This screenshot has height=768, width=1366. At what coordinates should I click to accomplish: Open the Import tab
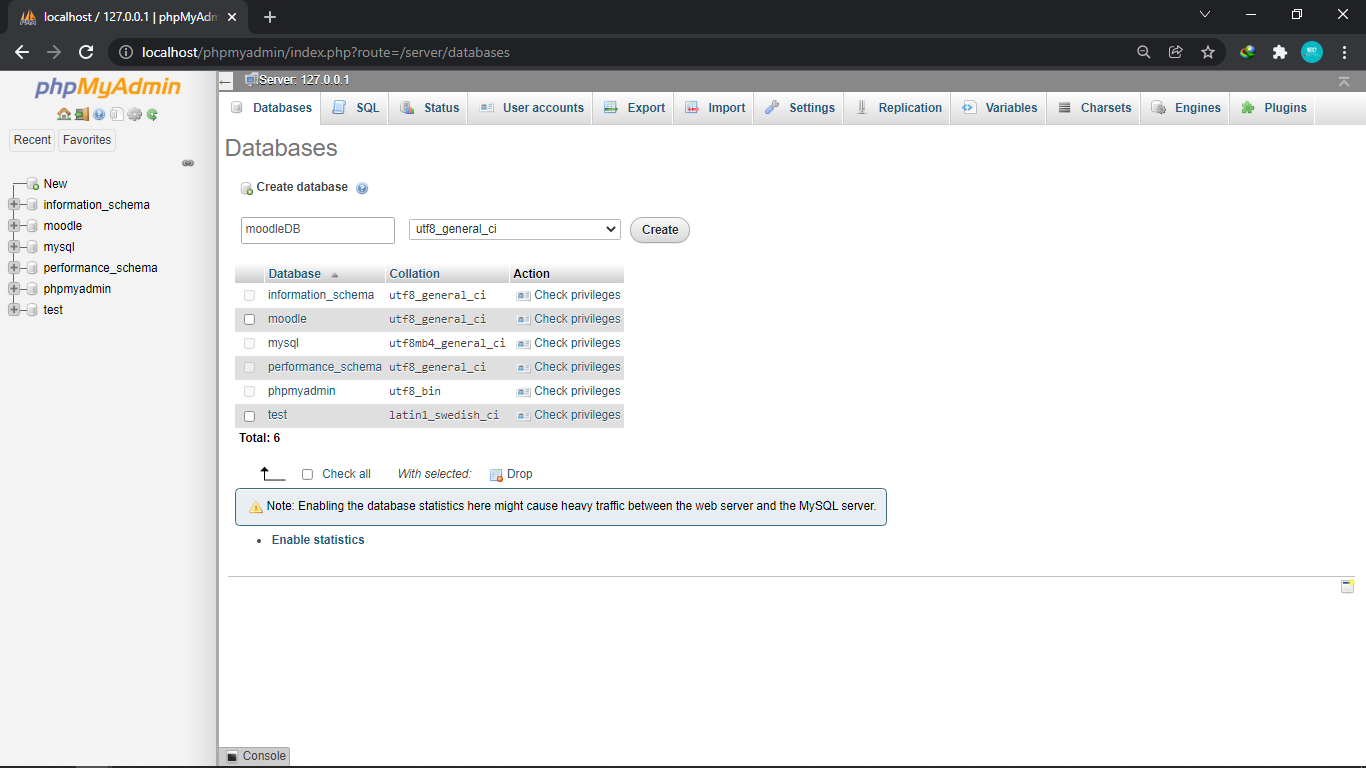(x=715, y=108)
